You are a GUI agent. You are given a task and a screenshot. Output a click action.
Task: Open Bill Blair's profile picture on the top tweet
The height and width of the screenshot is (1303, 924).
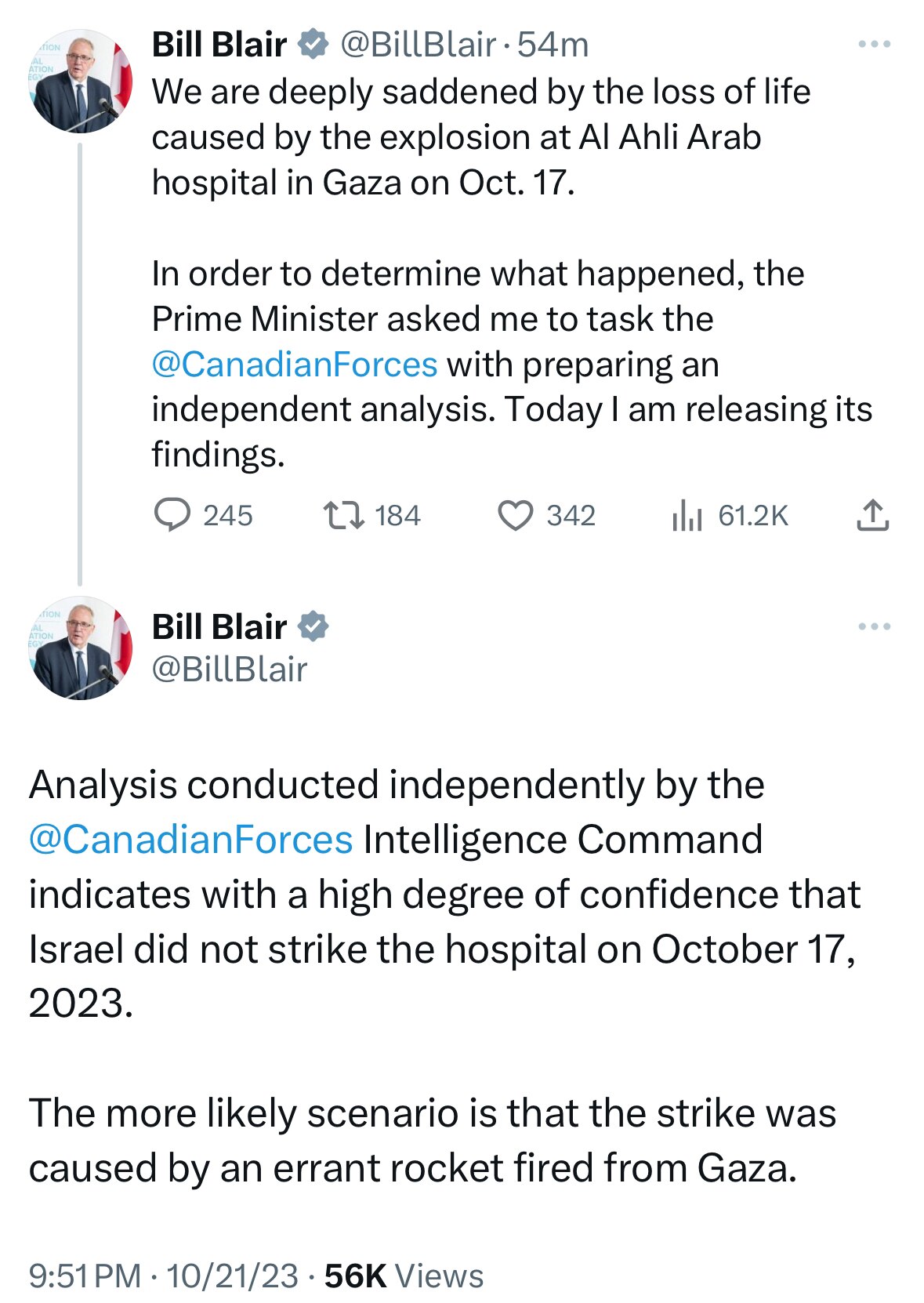80,80
